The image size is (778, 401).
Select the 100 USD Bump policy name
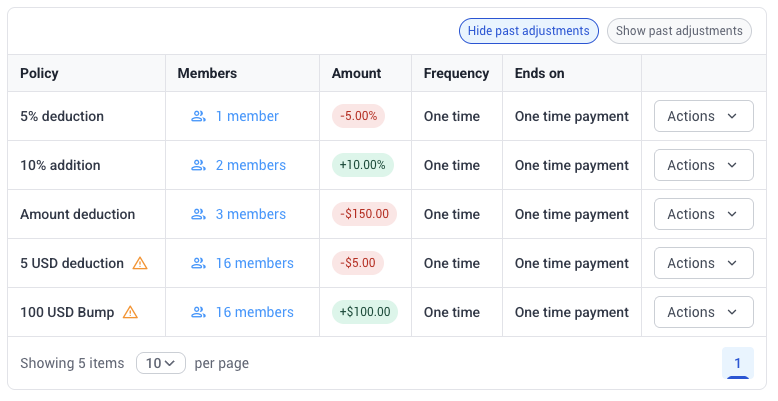[67, 312]
